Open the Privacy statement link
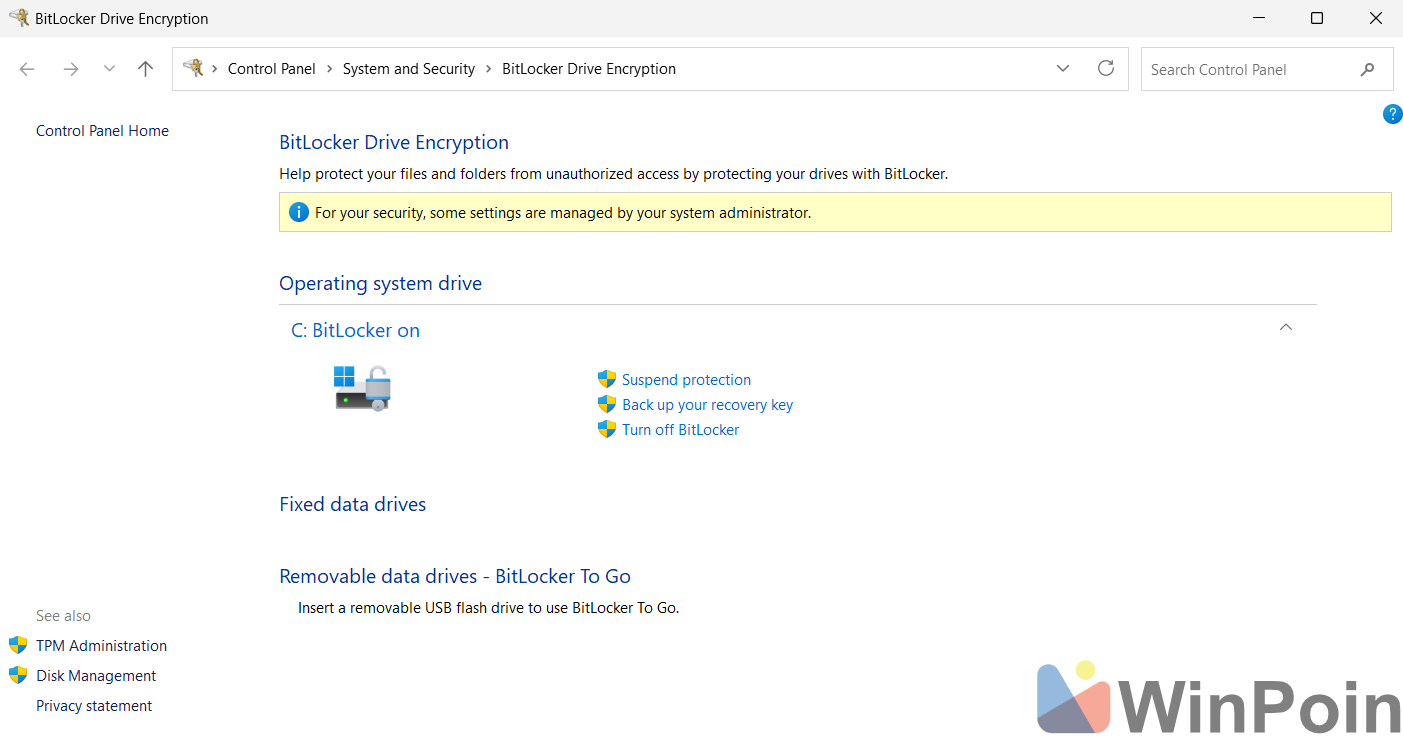This screenshot has height=737, width=1403. click(x=94, y=706)
